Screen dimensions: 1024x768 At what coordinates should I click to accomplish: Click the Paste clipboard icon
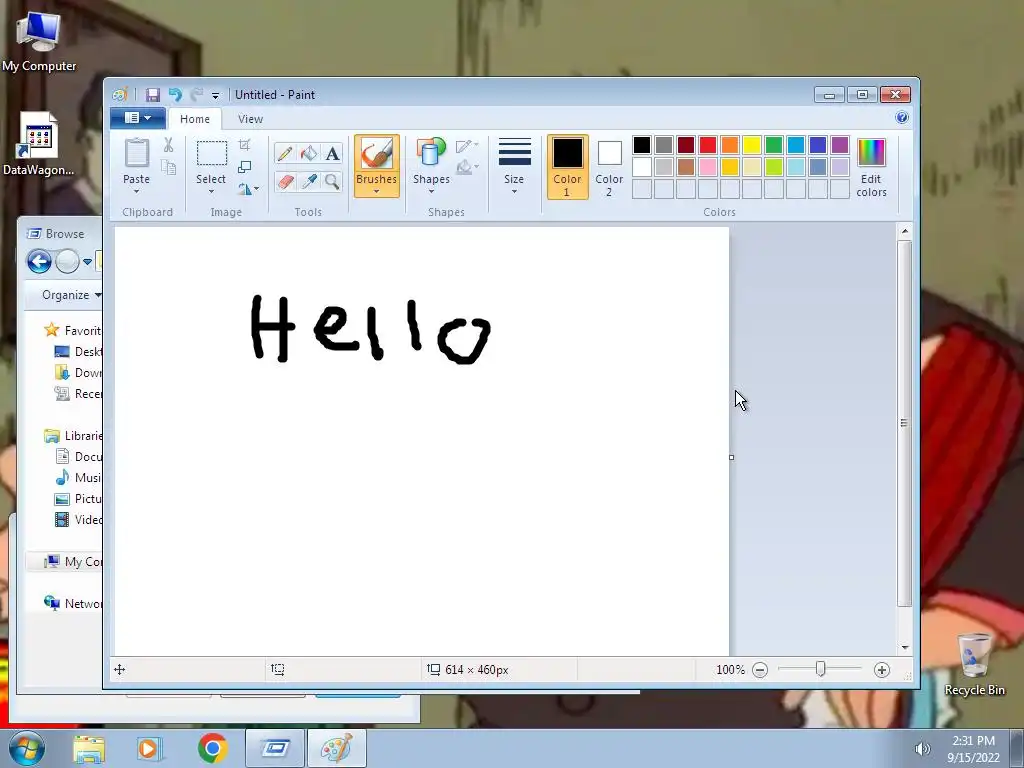tap(136, 153)
